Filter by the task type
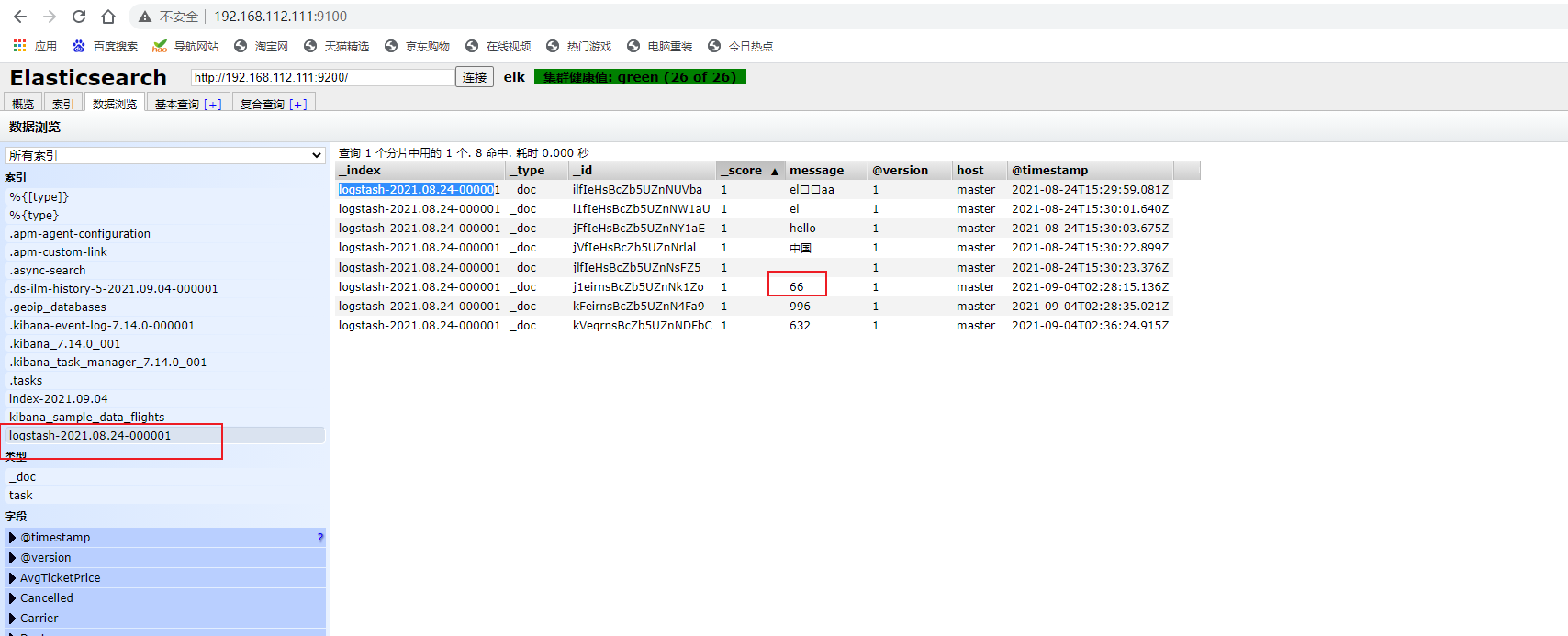Screen dimensions: 1568x636 [165, 496]
